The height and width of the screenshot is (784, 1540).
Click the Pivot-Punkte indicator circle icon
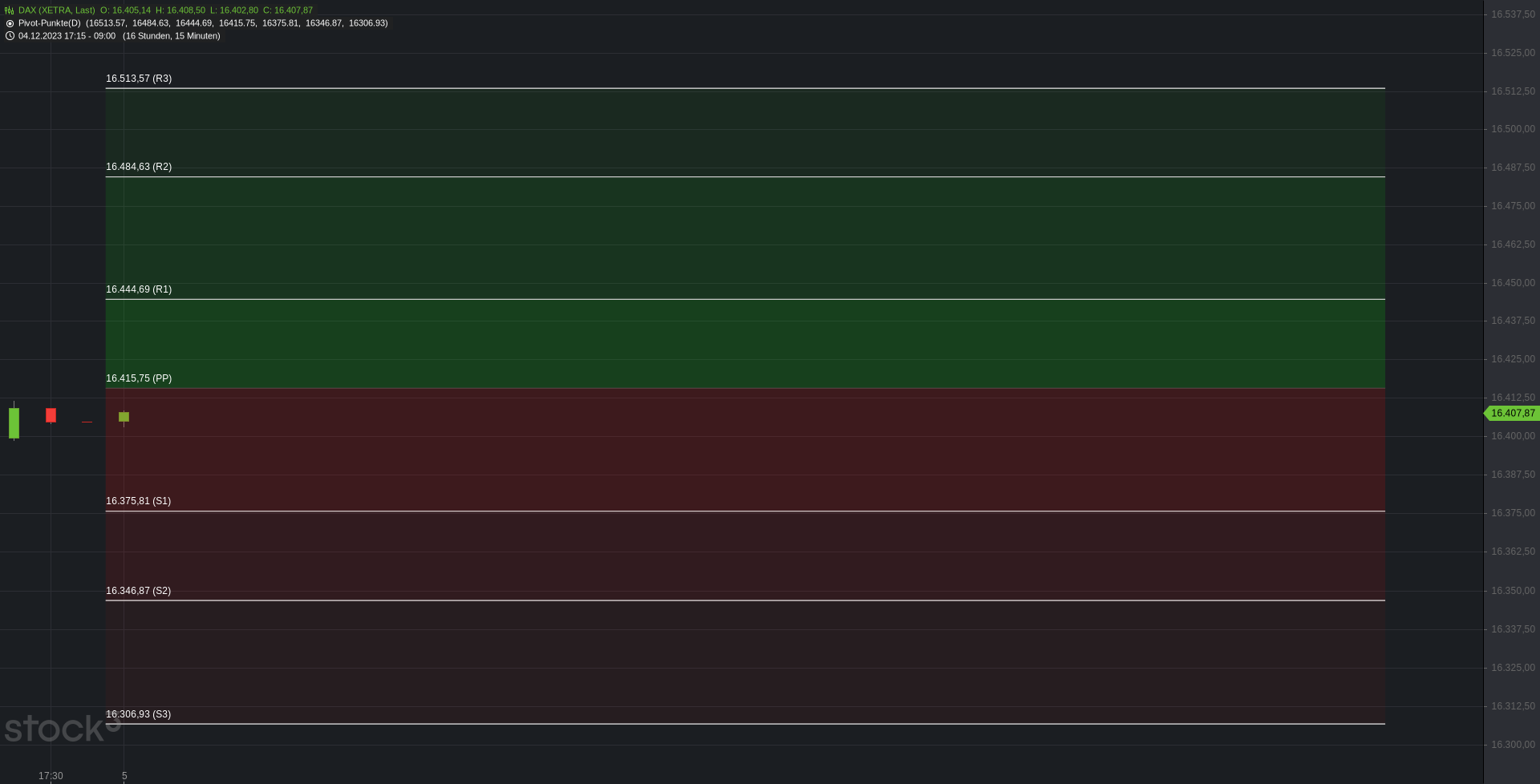coord(10,23)
